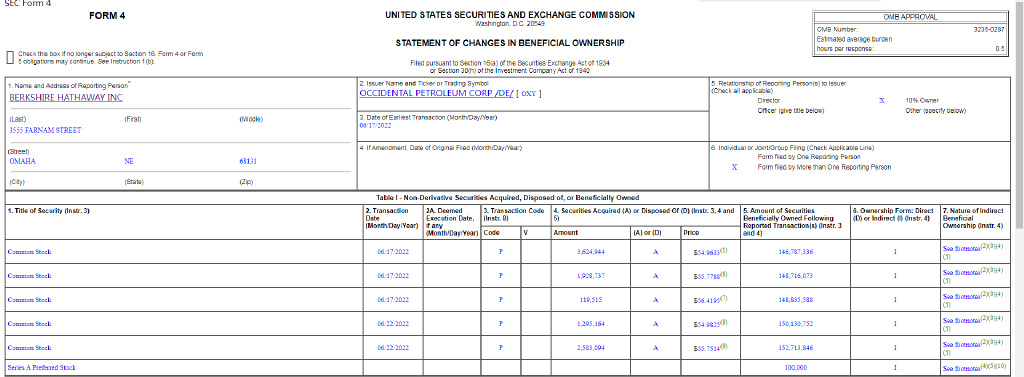Check the no longer subject to Section 16 box
The width and height of the screenshot is (1024, 377).
(x=10, y=57)
